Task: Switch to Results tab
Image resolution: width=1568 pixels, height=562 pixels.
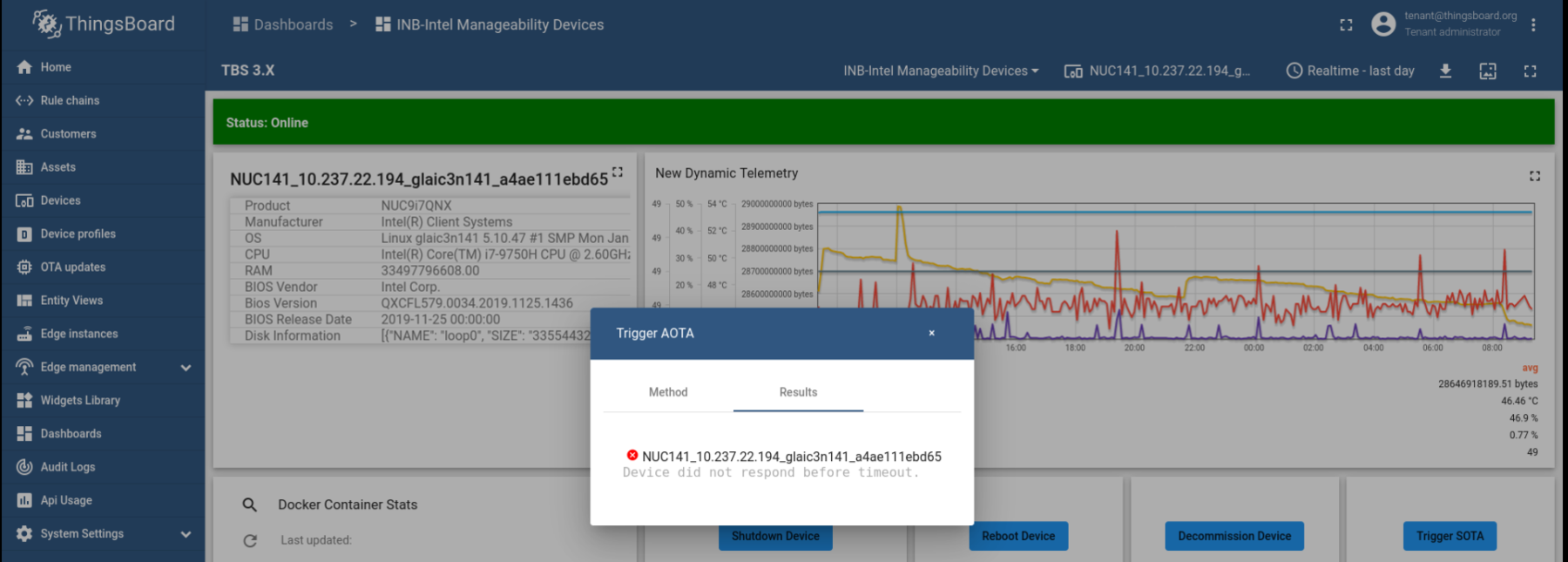Action: click(x=798, y=392)
